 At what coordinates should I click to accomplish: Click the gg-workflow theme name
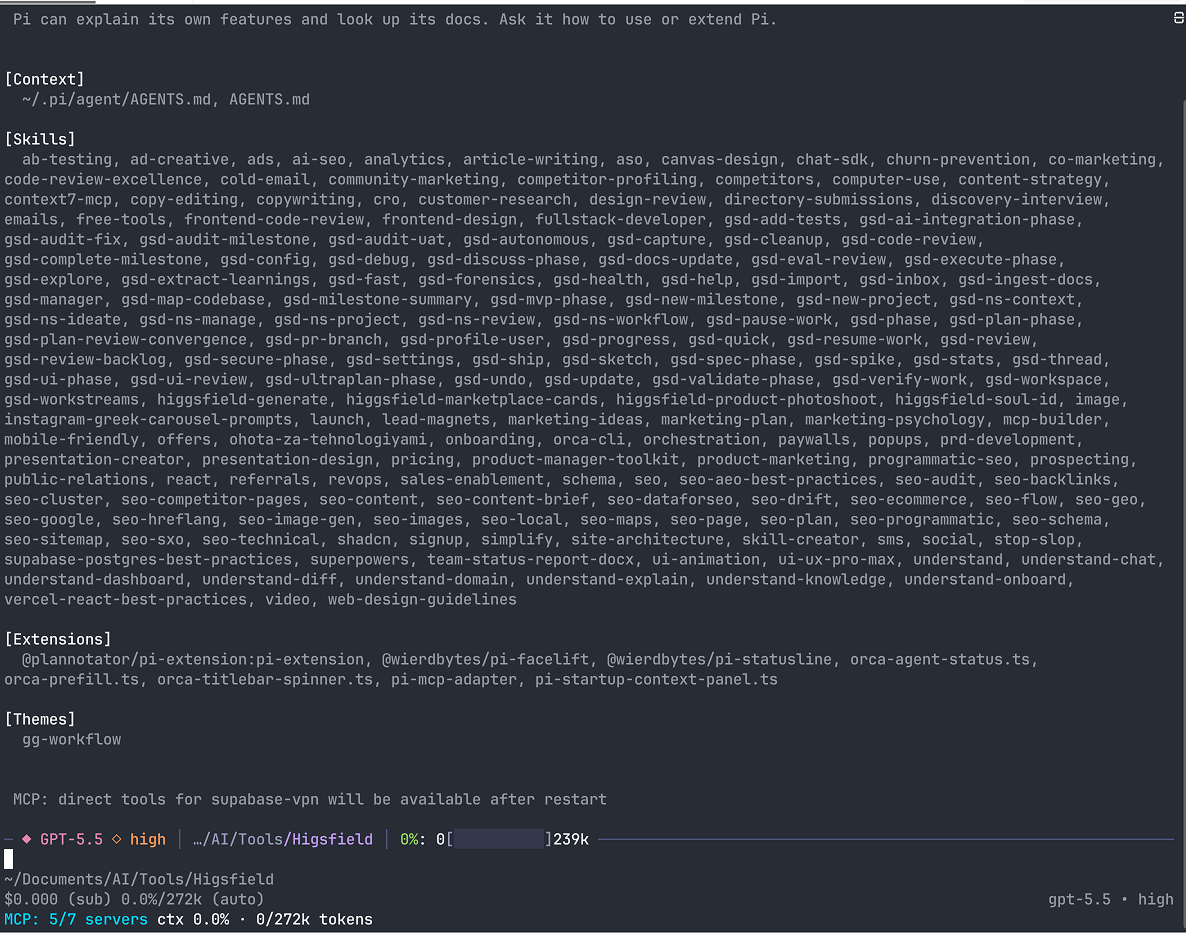point(72,739)
